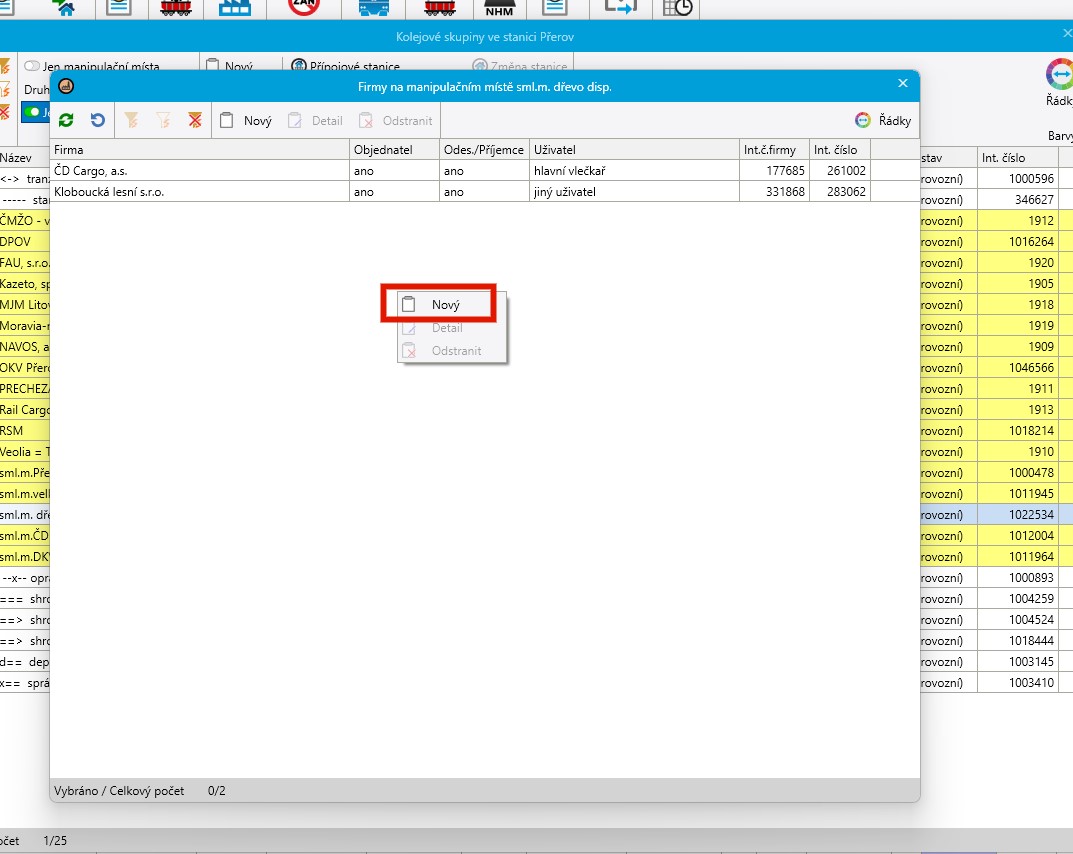Image resolution: width=1073 pixels, height=854 pixels.
Task: Click the ZAN prohibition sign icon
Action: point(303,8)
